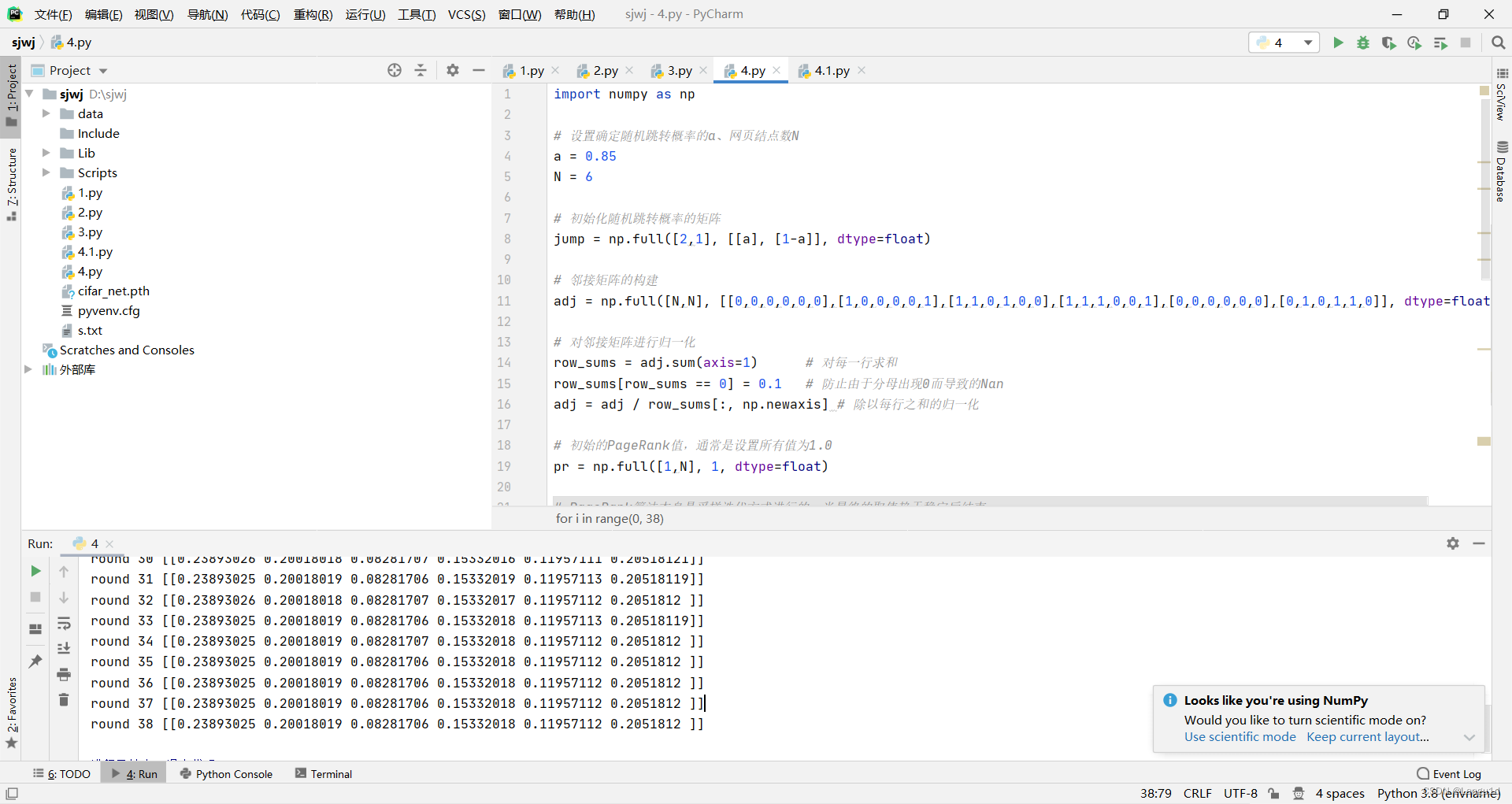Rerun the program in the Run panel
Image resolution: width=1512 pixels, height=804 pixels.
(35, 571)
